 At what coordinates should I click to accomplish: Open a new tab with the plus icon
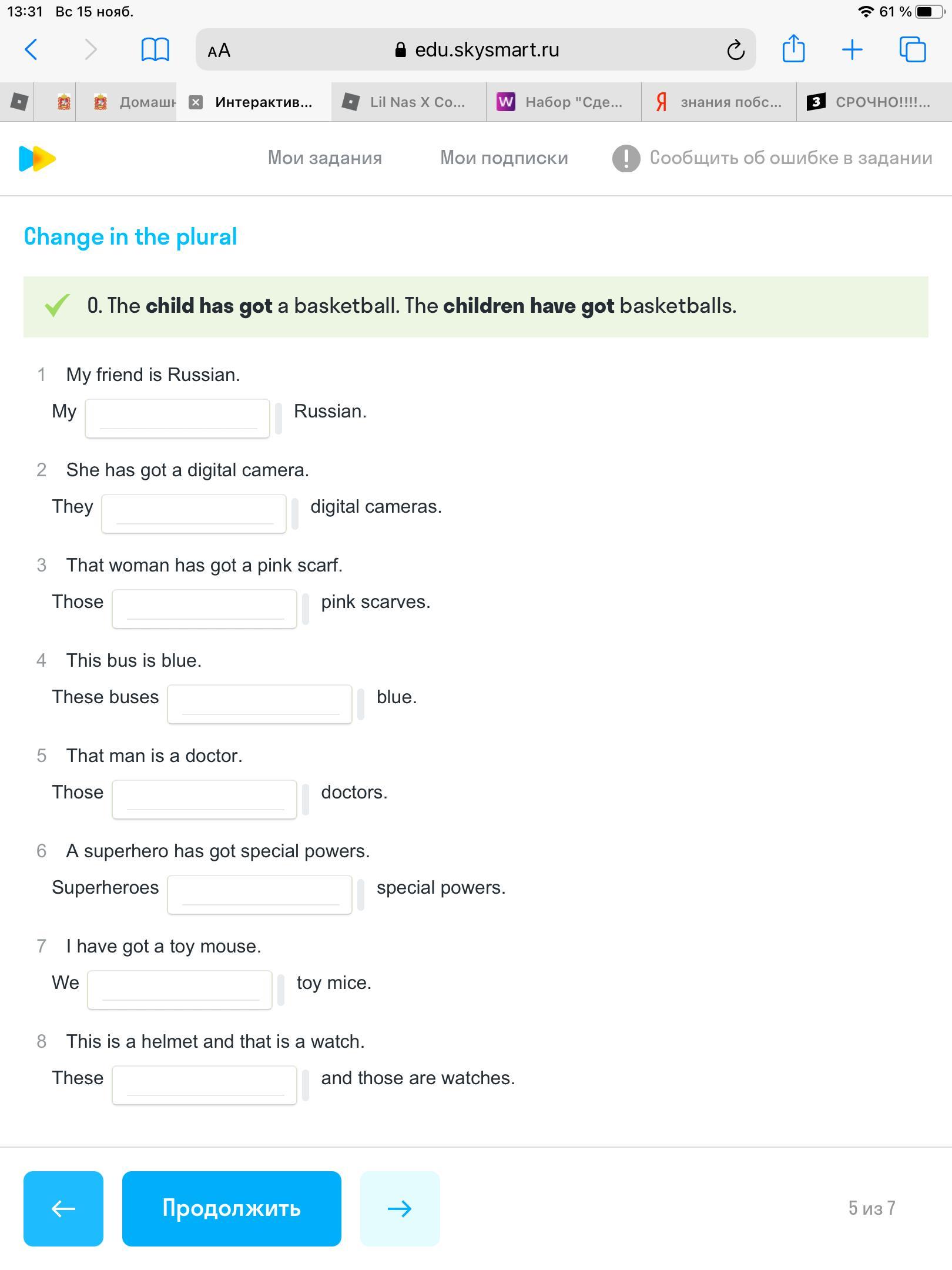click(852, 50)
